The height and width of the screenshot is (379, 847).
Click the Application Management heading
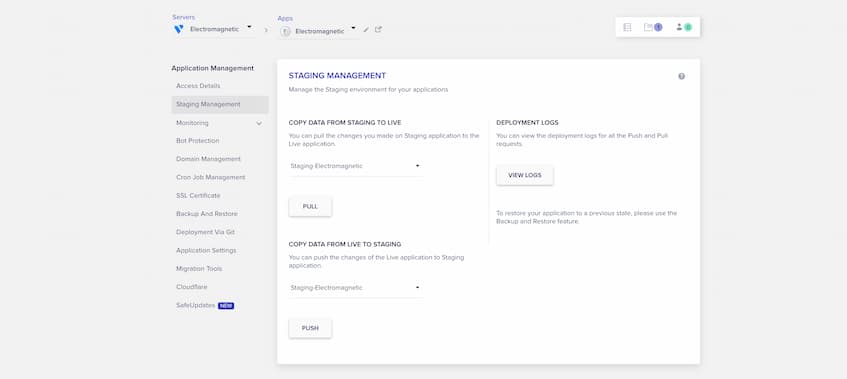212,69
